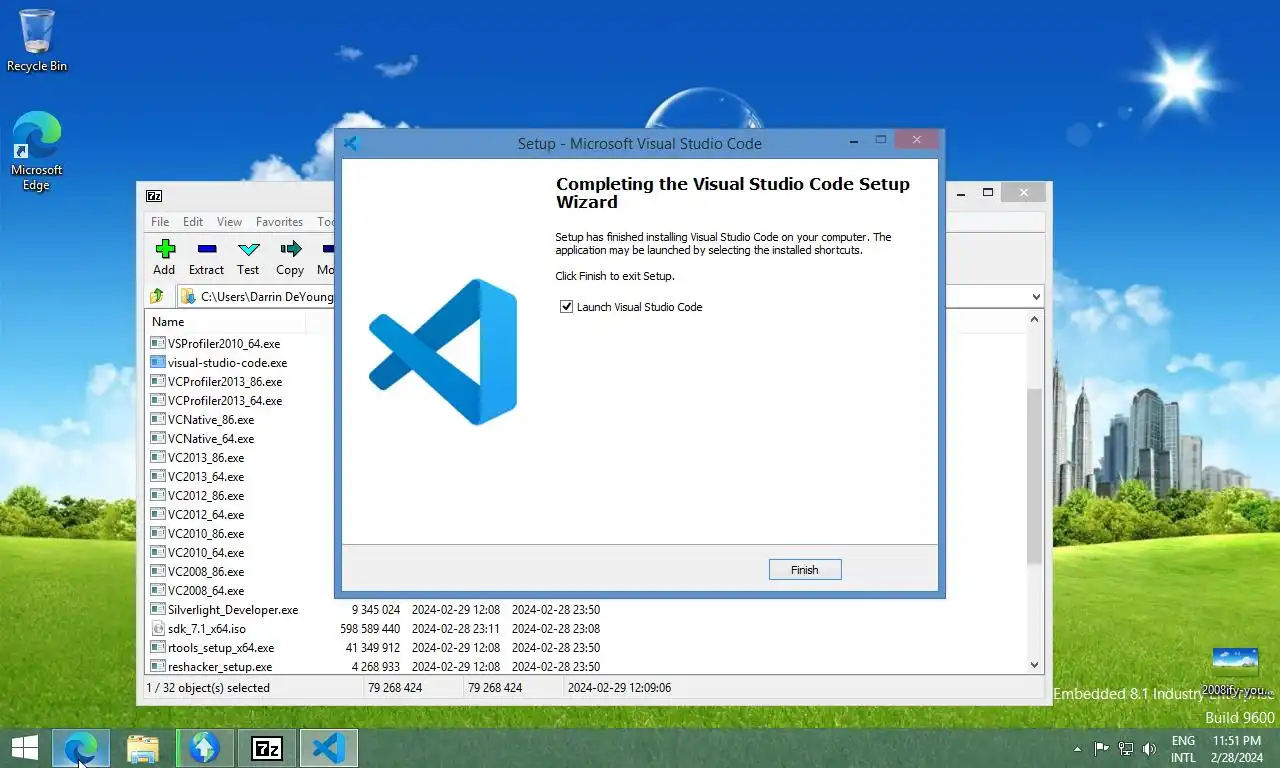
Task: Select VCNative_86.exe row
Action: pyautogui.click(x=211, y=420)
